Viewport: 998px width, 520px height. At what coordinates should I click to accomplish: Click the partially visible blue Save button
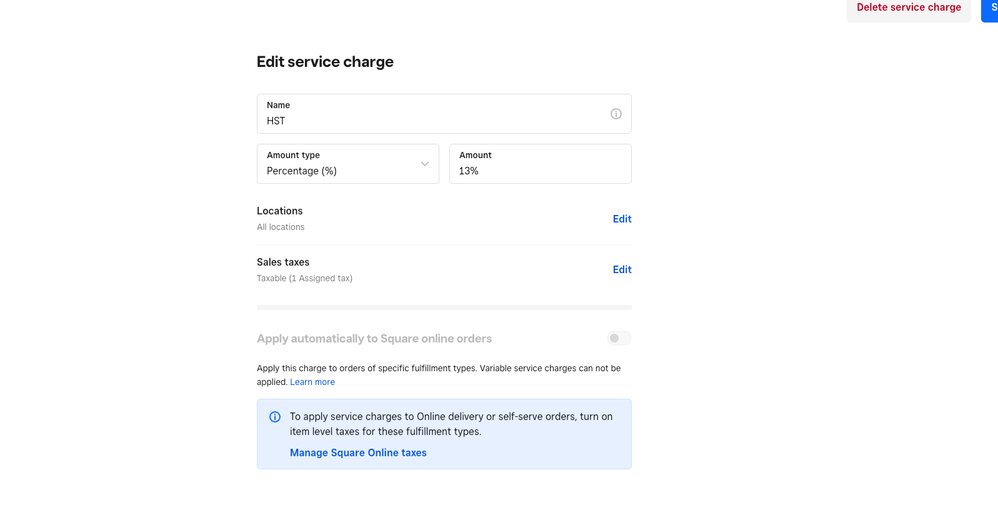point(990,8)
